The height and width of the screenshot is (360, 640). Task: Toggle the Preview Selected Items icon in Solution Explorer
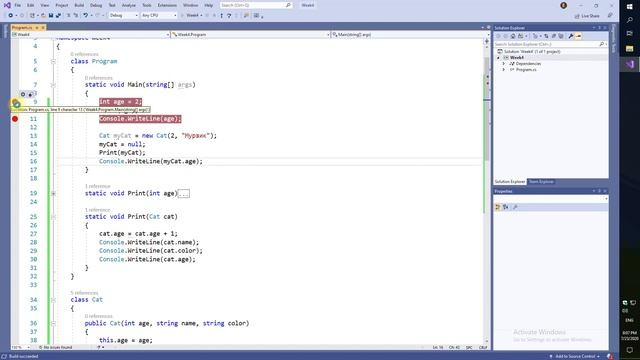click(578, 36)
